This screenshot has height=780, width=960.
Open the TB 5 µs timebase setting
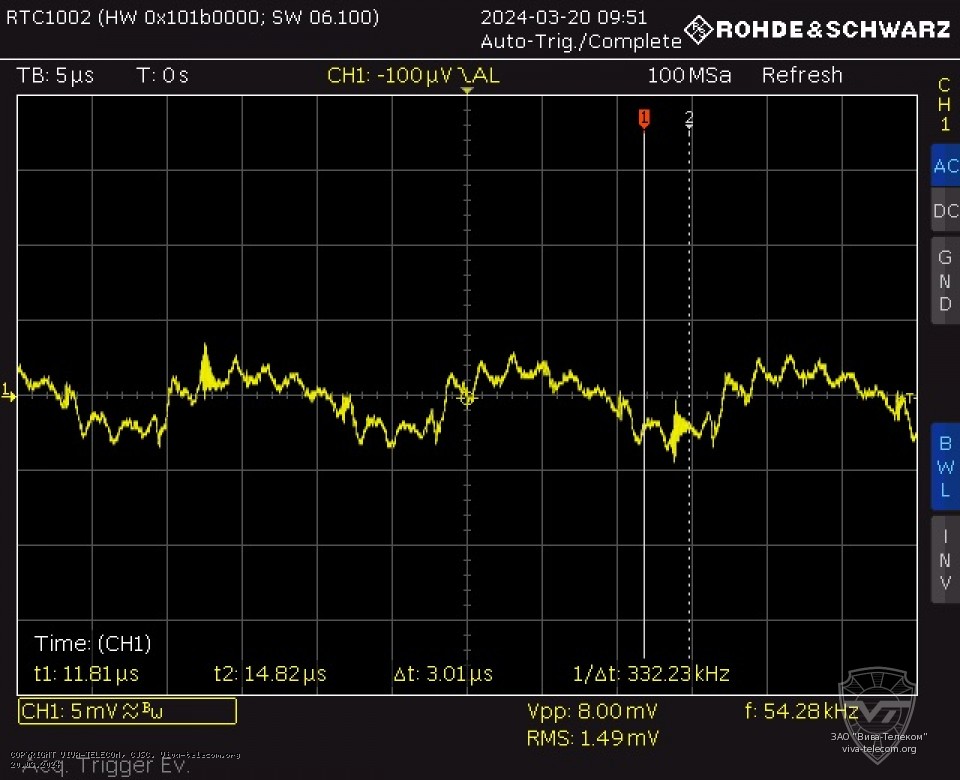(x=56, y=76)
